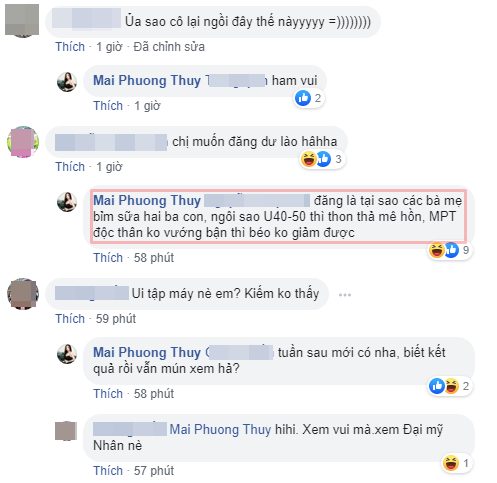Screen dimensions: 497x483
Task: Open the three-dot options beside the "Ui tập máy" comment
Action: coord(345,295)
